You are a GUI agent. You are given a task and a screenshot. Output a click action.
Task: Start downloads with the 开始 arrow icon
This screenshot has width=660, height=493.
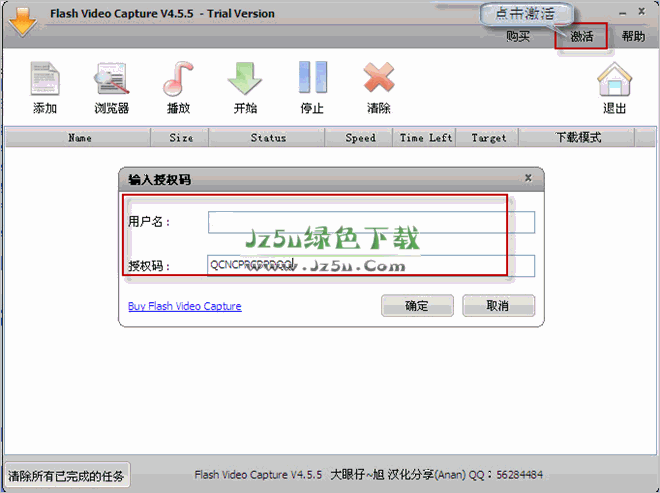245,79
